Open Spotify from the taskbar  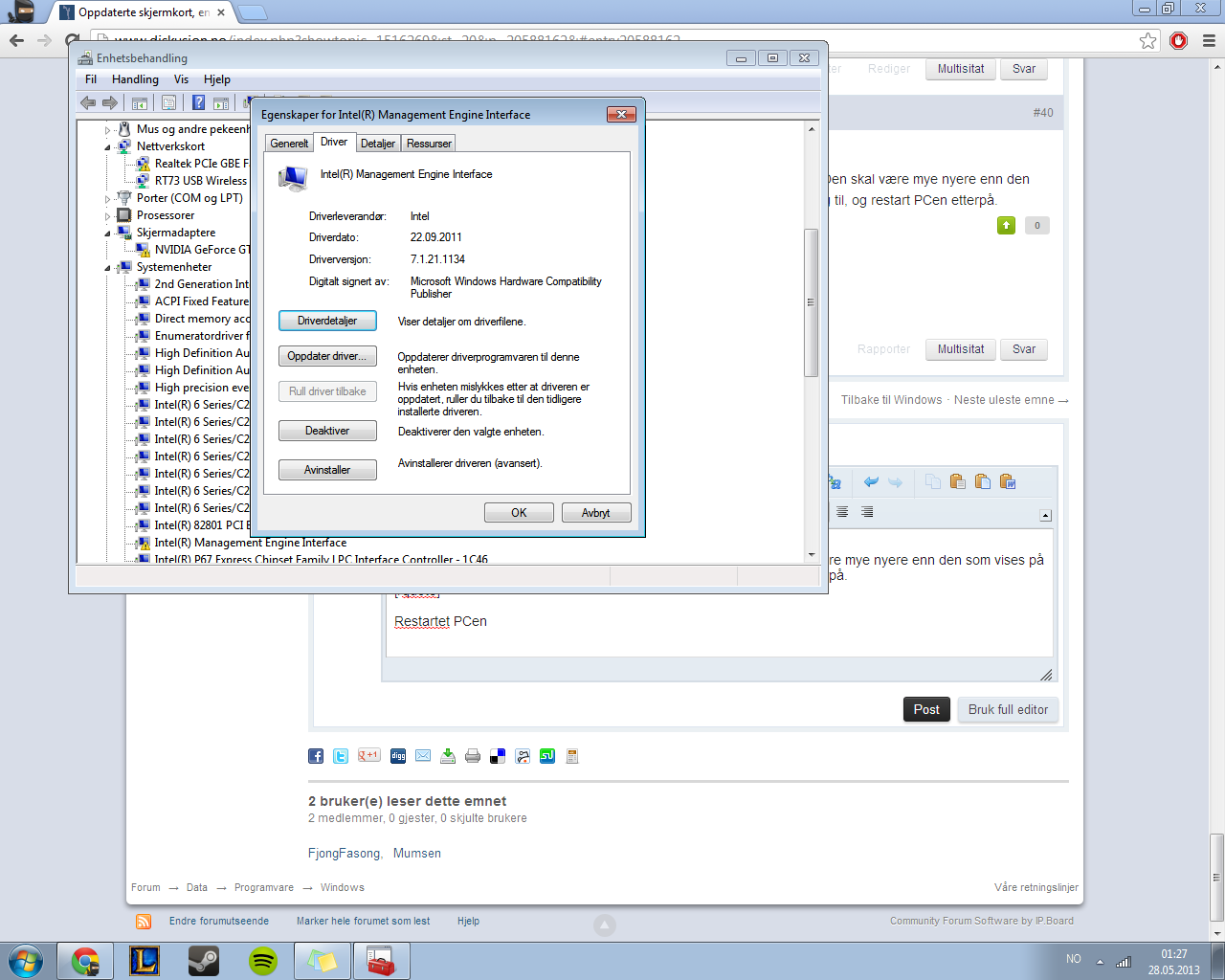pyautogui.click(x=263, y=961)
